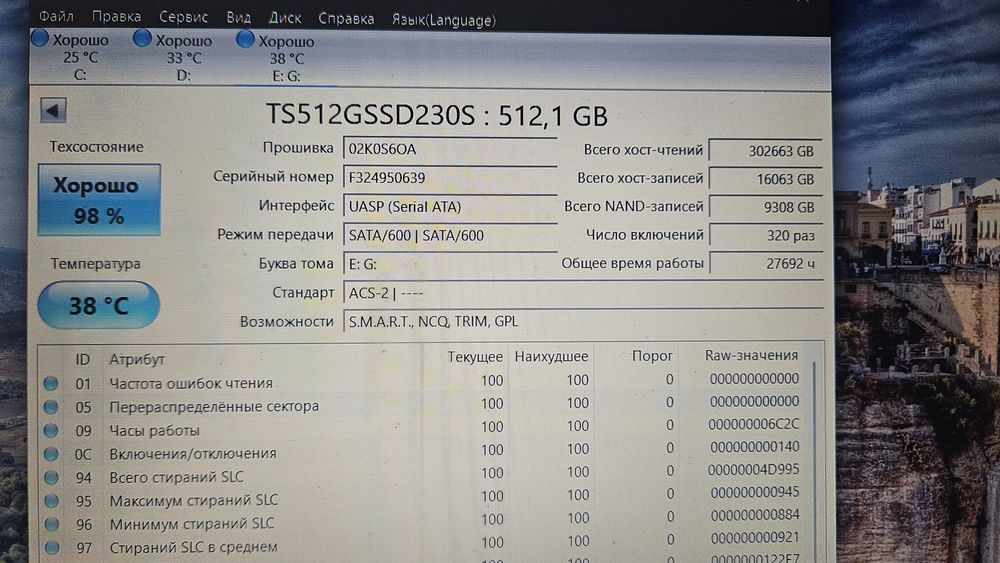This screenshot has height=563, width=1000.
Task: Select the Перераспределённые сектора attribute row
Action: [424, 405]
